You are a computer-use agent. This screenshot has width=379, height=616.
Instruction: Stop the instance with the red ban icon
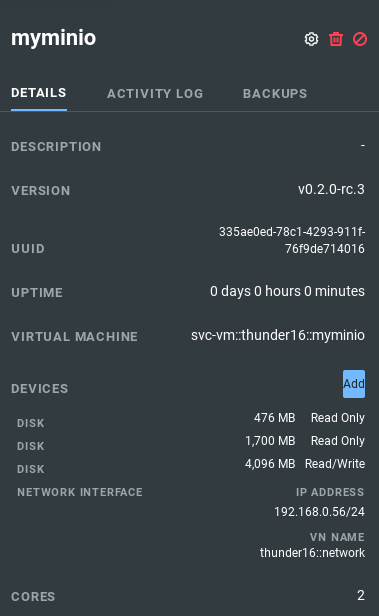pos(360,39)
